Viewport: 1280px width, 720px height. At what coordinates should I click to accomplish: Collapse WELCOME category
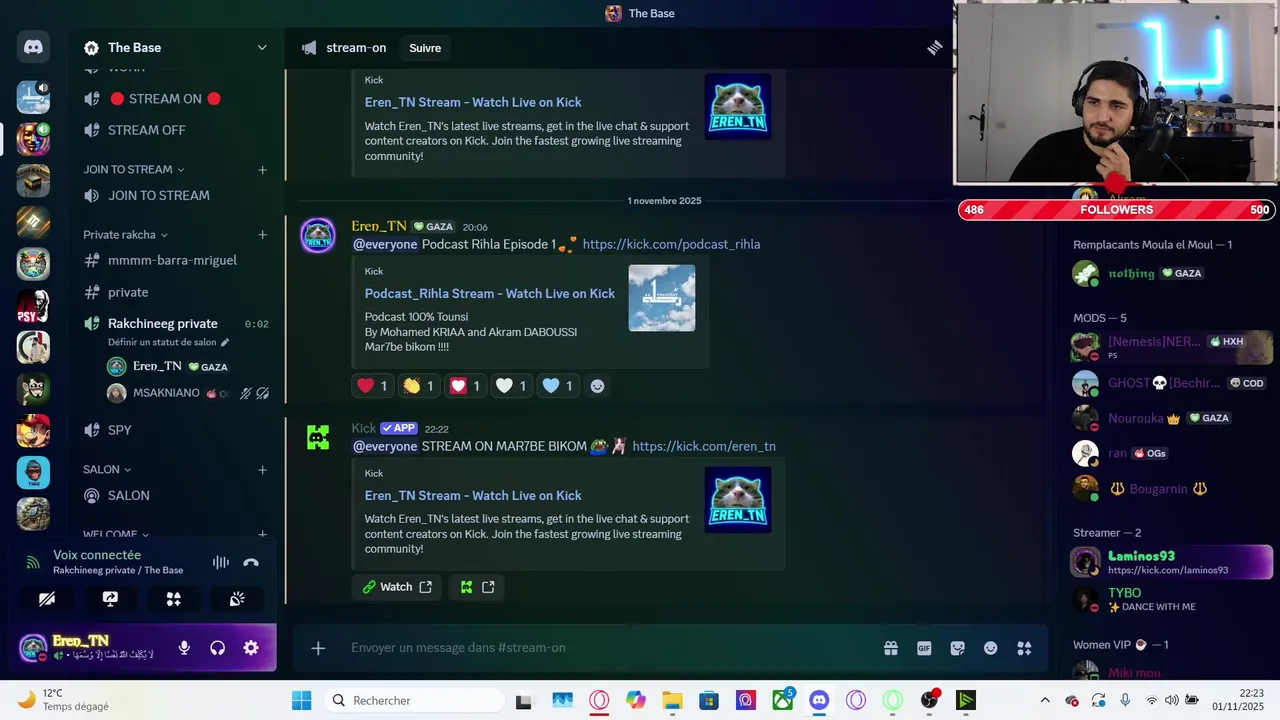(116, 534)
